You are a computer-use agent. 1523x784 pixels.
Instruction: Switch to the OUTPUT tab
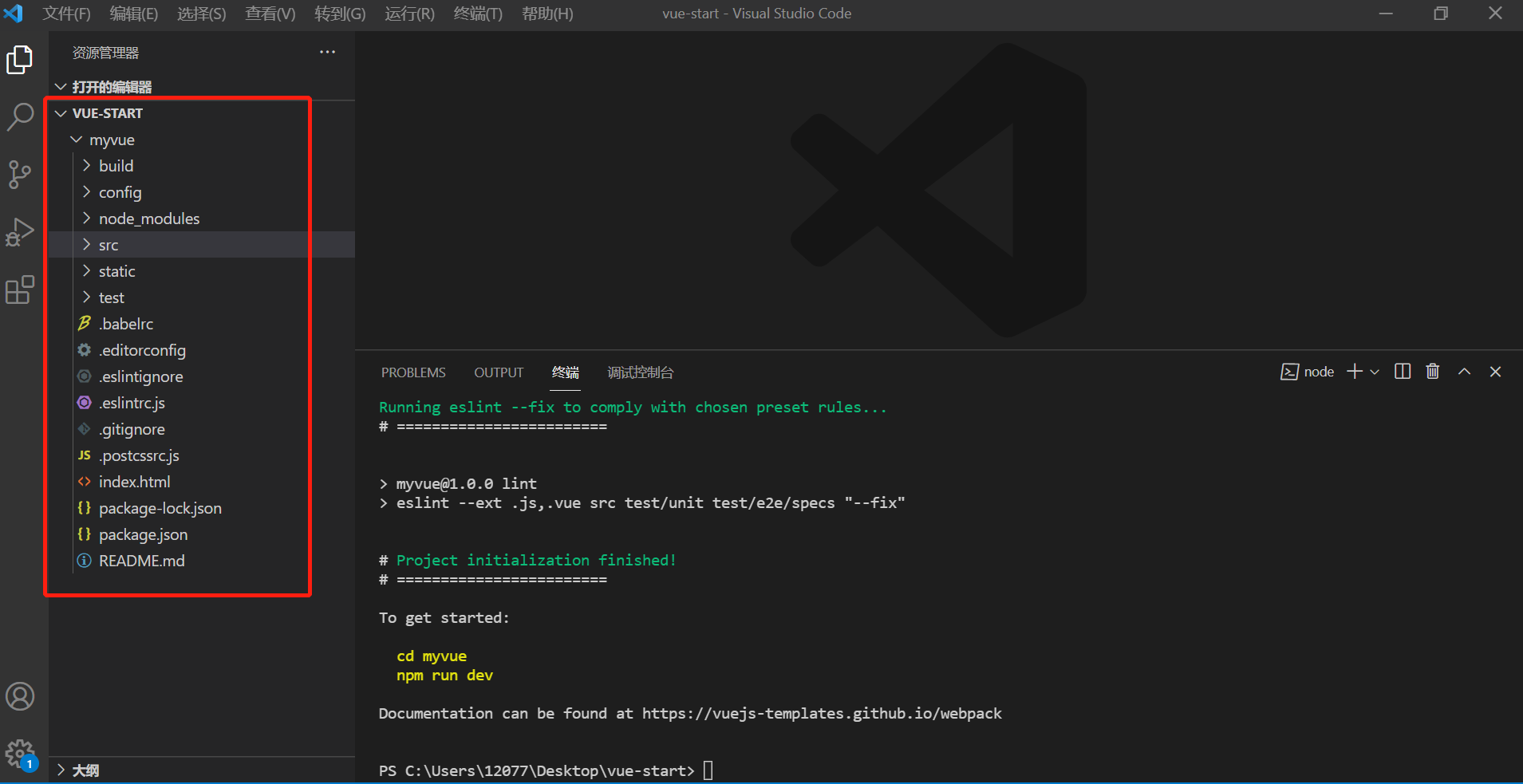[498, 372]
